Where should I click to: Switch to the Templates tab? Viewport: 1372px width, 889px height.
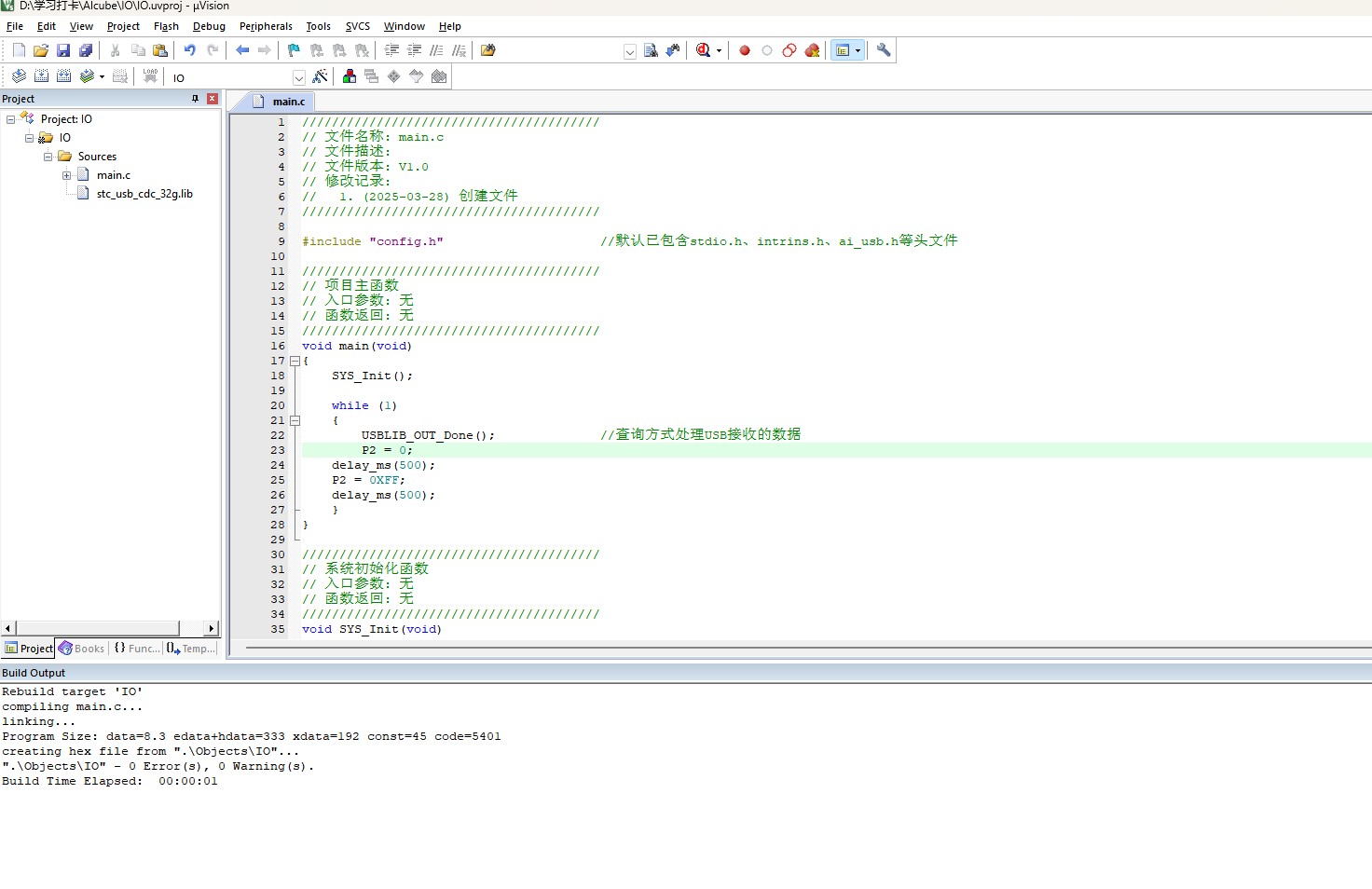coord(191,649)
